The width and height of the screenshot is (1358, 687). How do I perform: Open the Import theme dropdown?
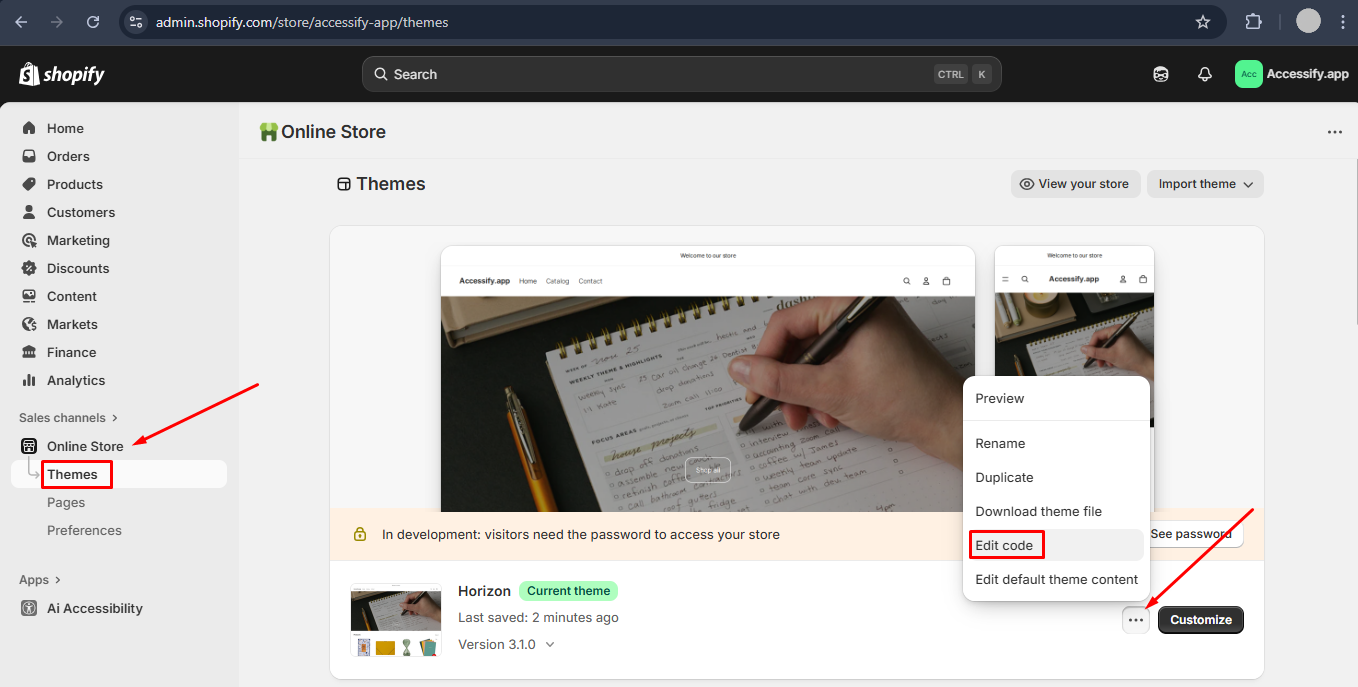[1204, 184]
